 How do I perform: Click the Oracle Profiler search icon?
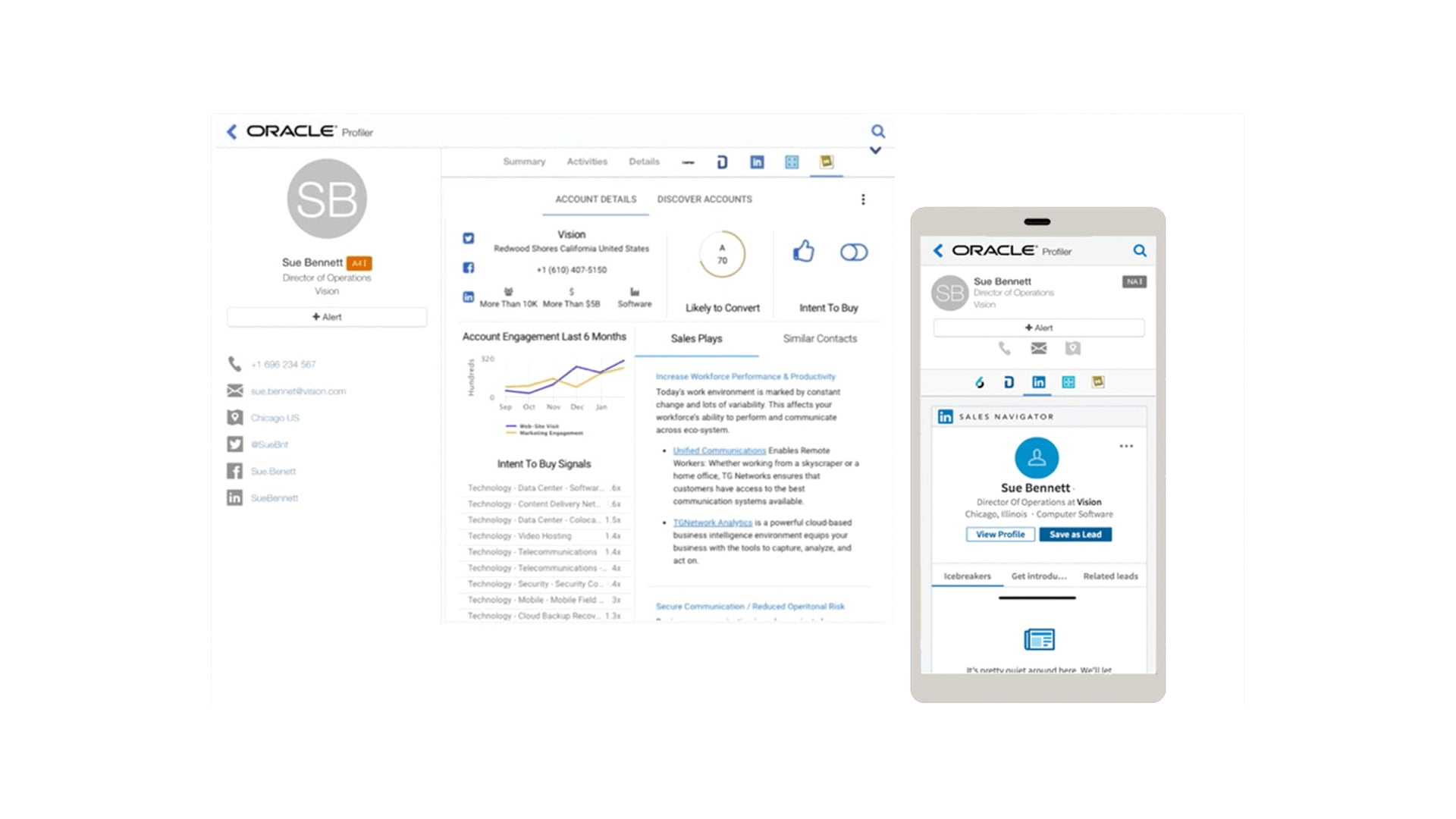point(877,131)
